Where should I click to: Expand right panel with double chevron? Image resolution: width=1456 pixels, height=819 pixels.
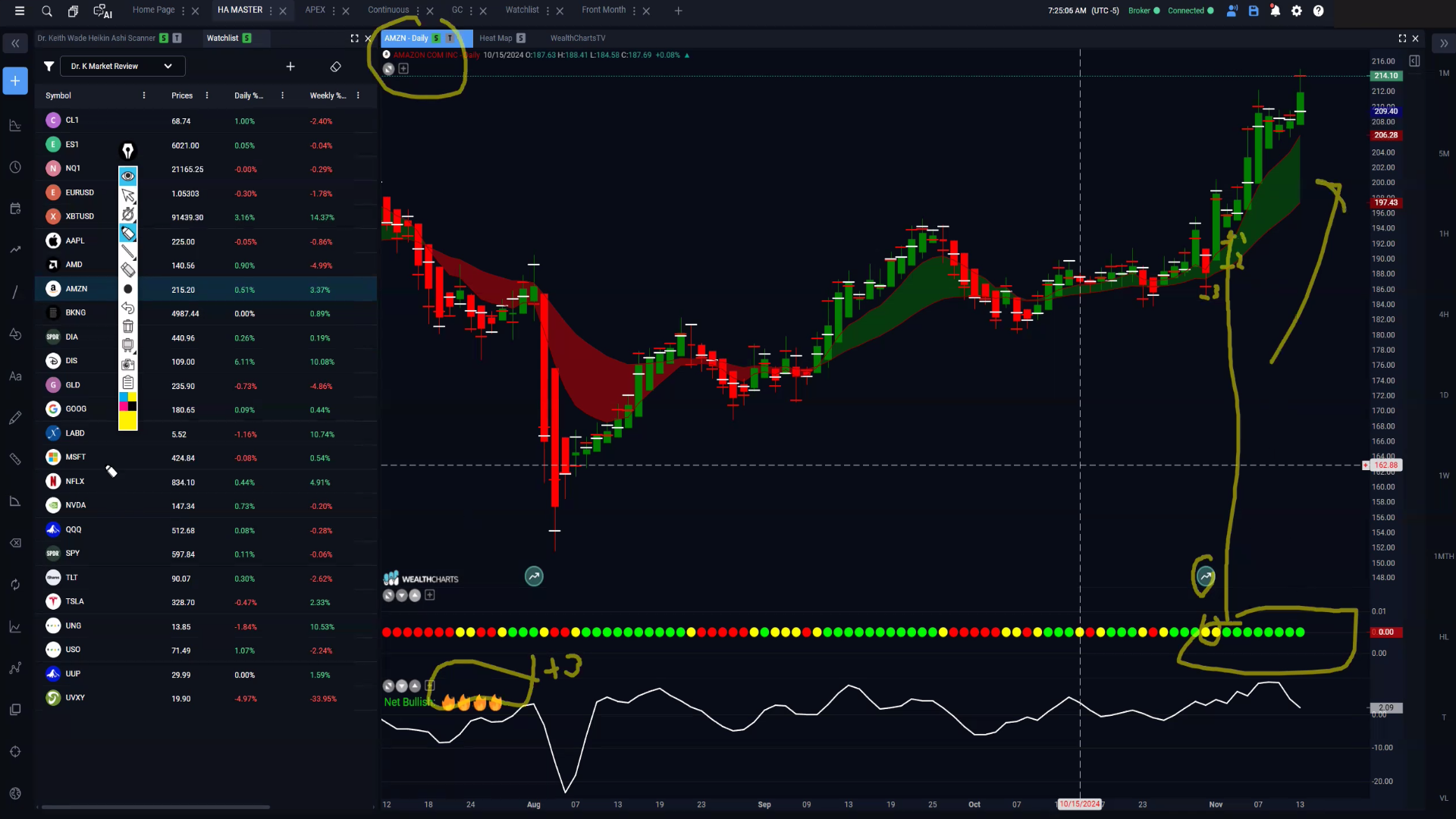coord(1444,44)
